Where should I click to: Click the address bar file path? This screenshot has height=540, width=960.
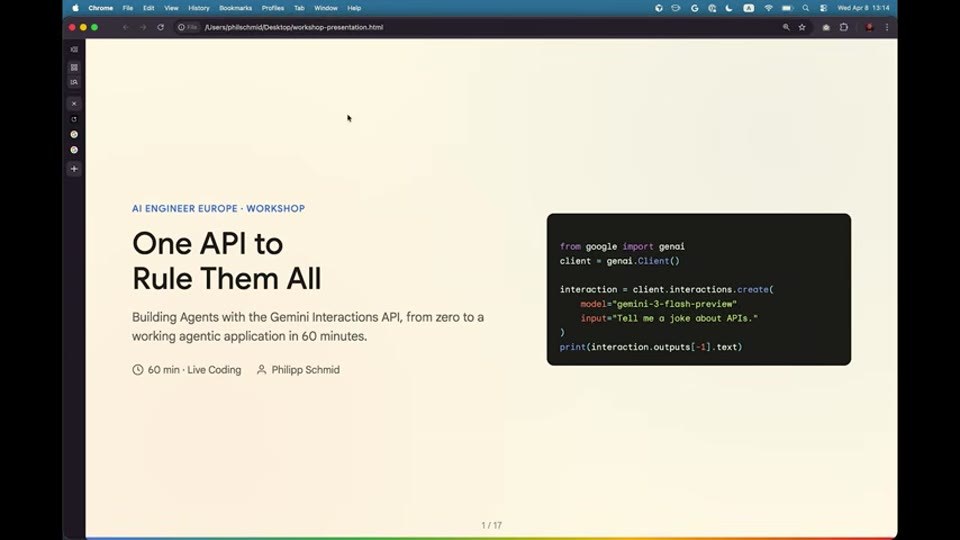point(294,27)
